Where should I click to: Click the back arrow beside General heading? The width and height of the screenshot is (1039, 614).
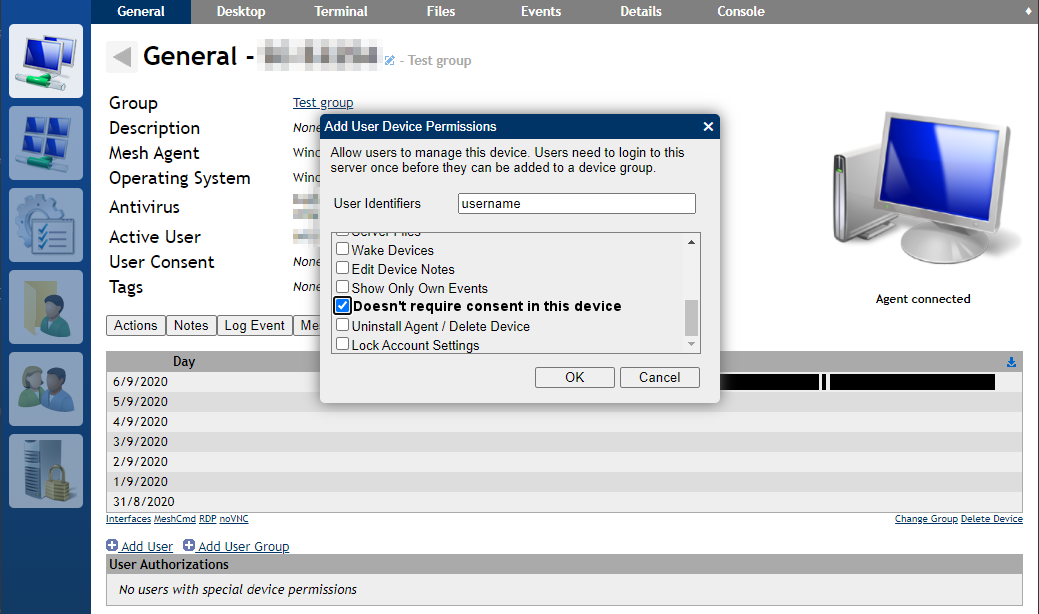(120, 56)
